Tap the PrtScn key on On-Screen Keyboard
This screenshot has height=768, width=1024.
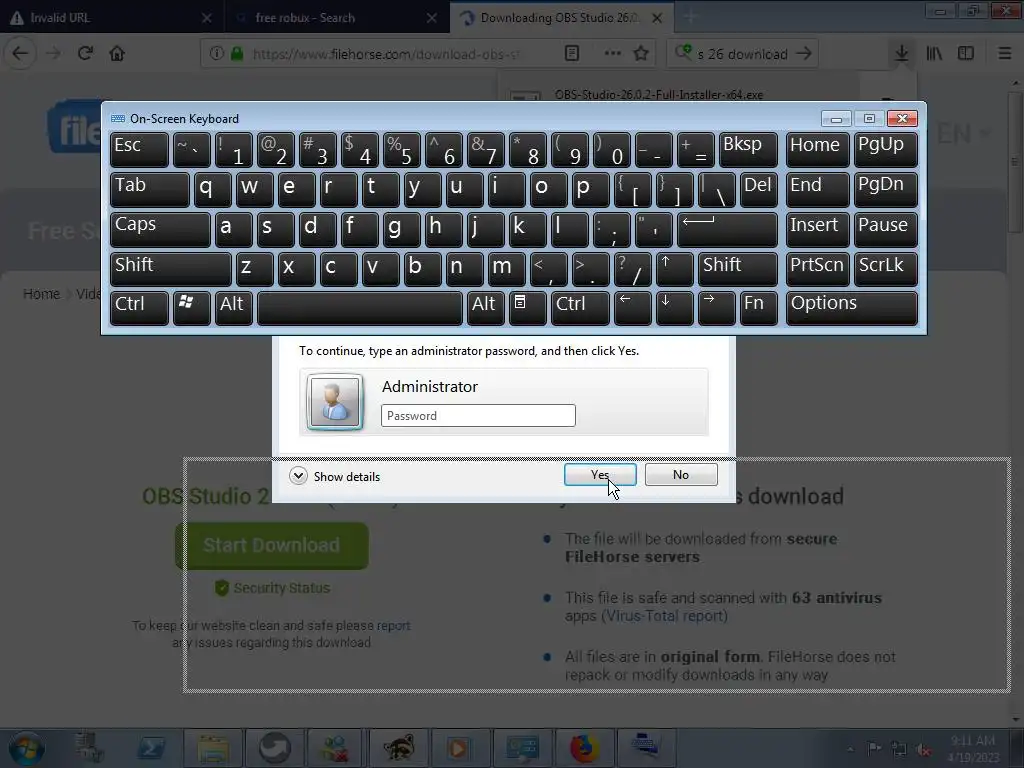coord(817,270)
